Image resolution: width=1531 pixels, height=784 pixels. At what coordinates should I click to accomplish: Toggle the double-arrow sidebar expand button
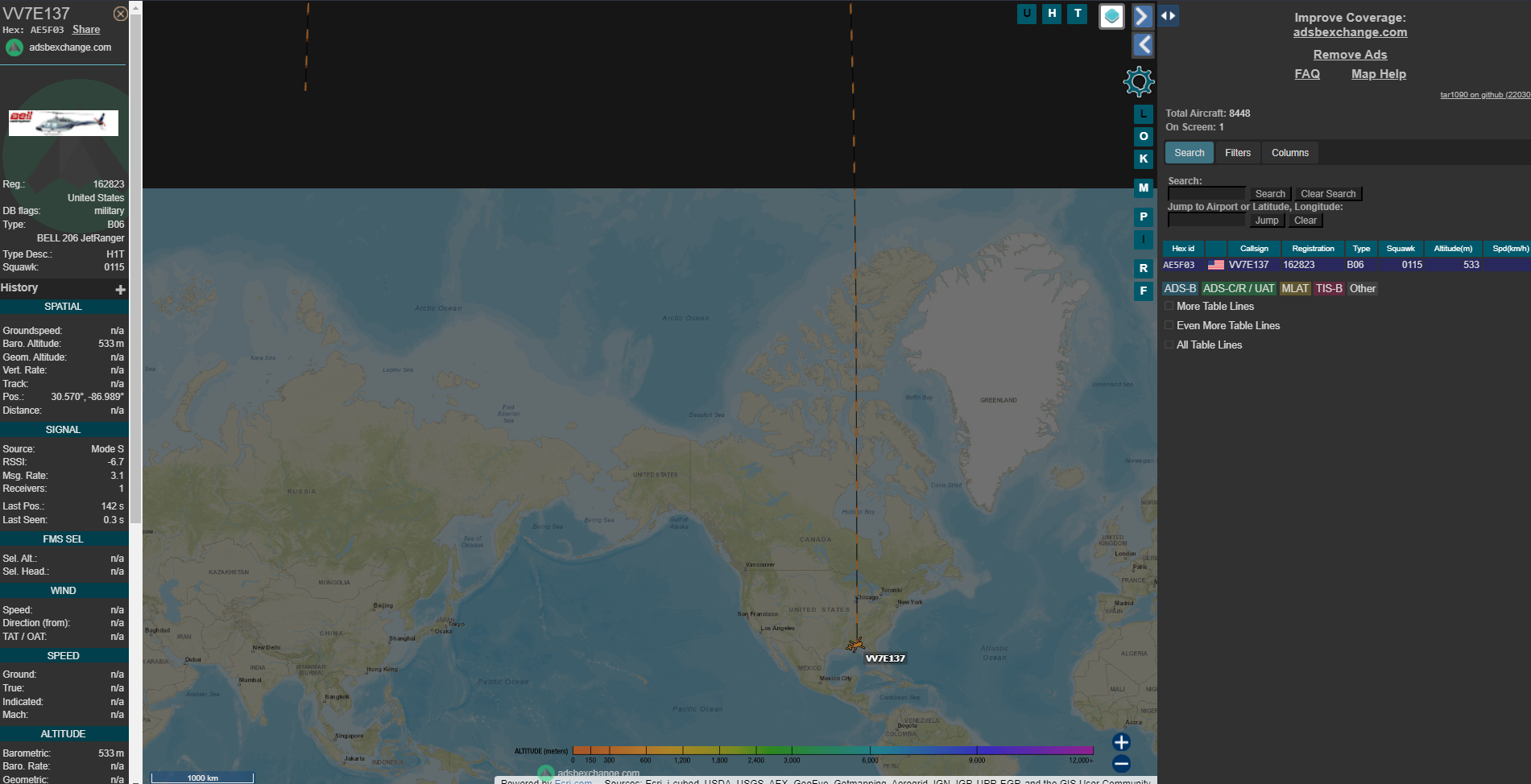click(x=1169, y=15)
